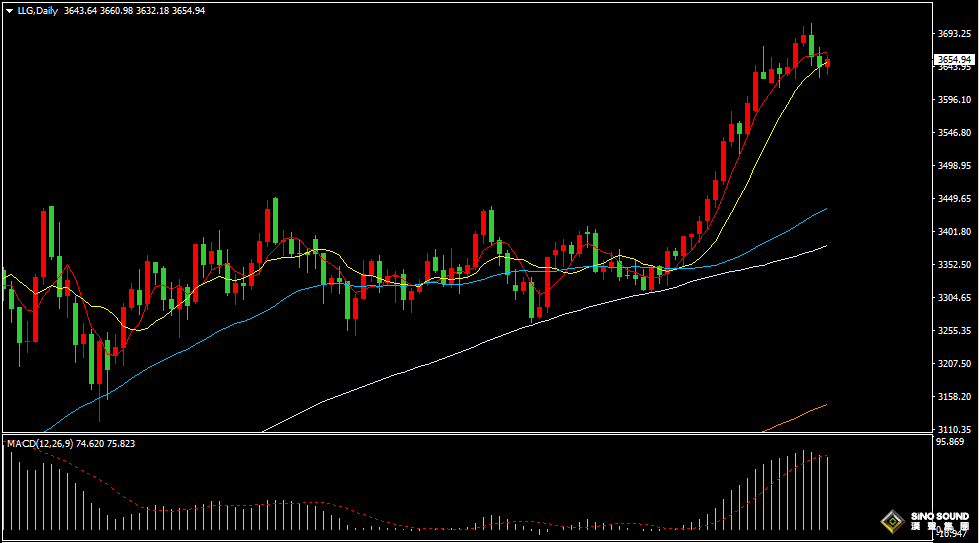Click the LLG,Daily chart title
Image resolution: width=979 pixels, height=543 pixels.
pyautogui.click(x=37, y=11)
